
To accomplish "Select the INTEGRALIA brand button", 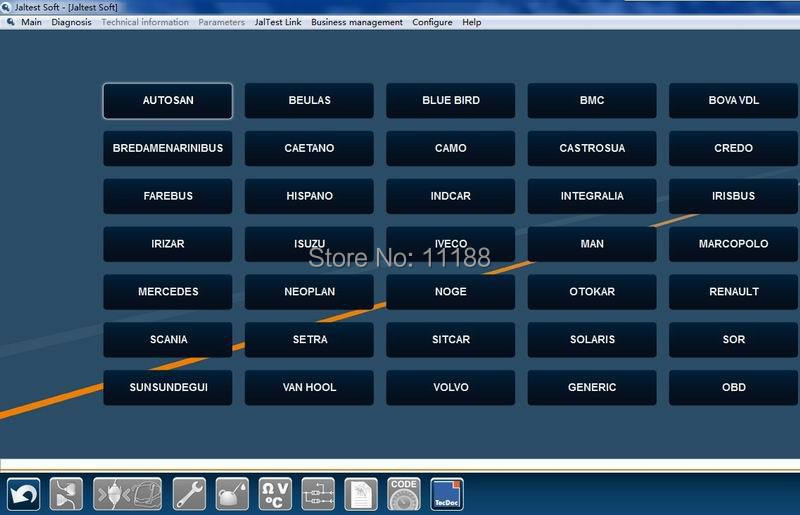I will pos(592,196).
